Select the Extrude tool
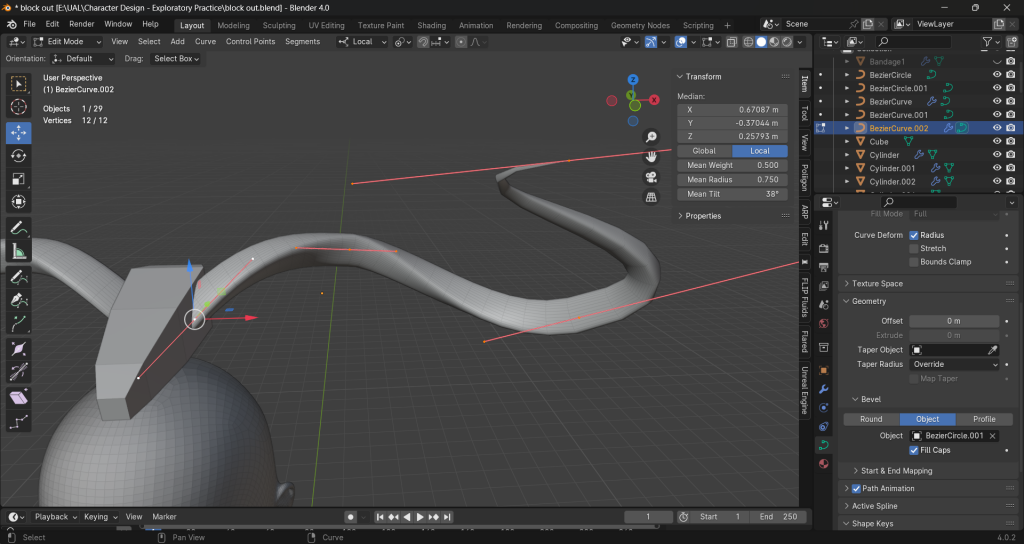The image size is (1024, 544). tap(18, 324)
